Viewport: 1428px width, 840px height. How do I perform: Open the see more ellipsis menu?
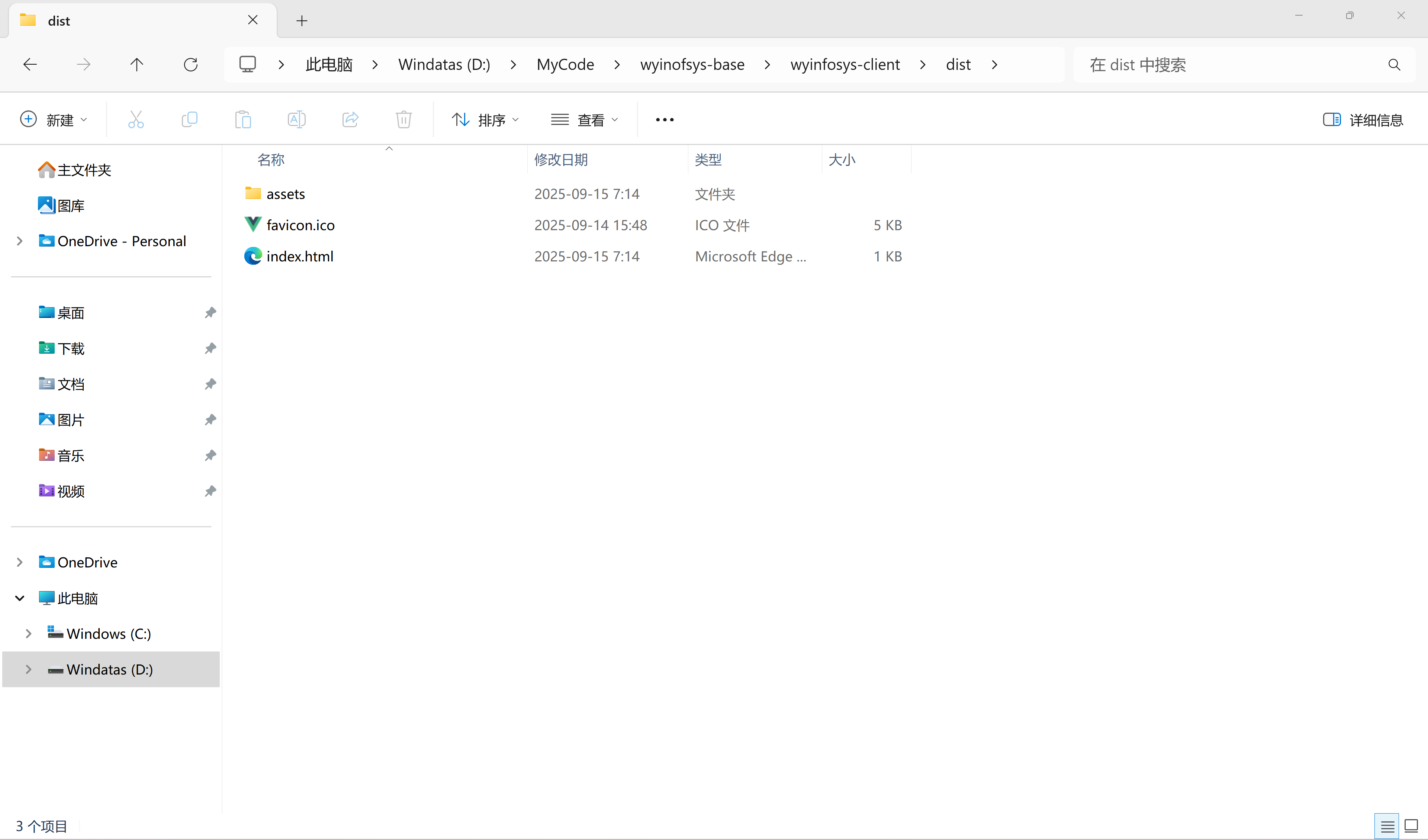coord(664,120)
